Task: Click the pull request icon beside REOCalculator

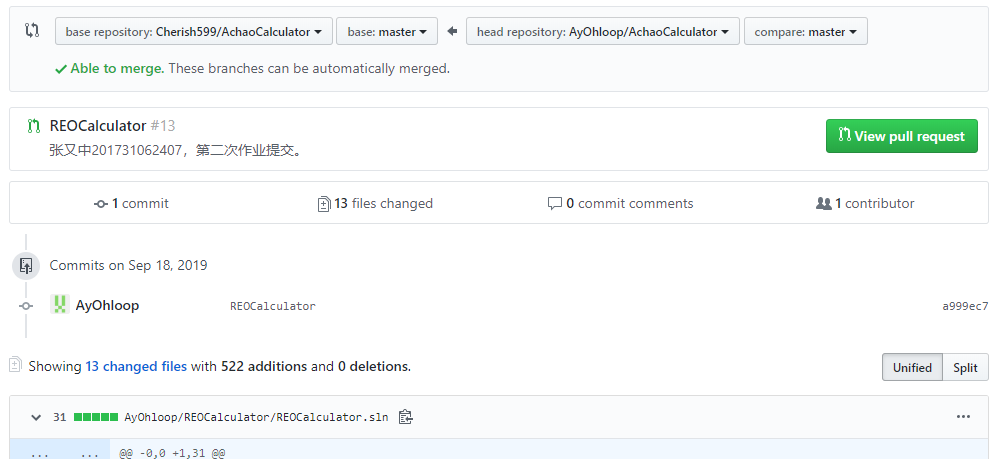Action: [33, 126]
